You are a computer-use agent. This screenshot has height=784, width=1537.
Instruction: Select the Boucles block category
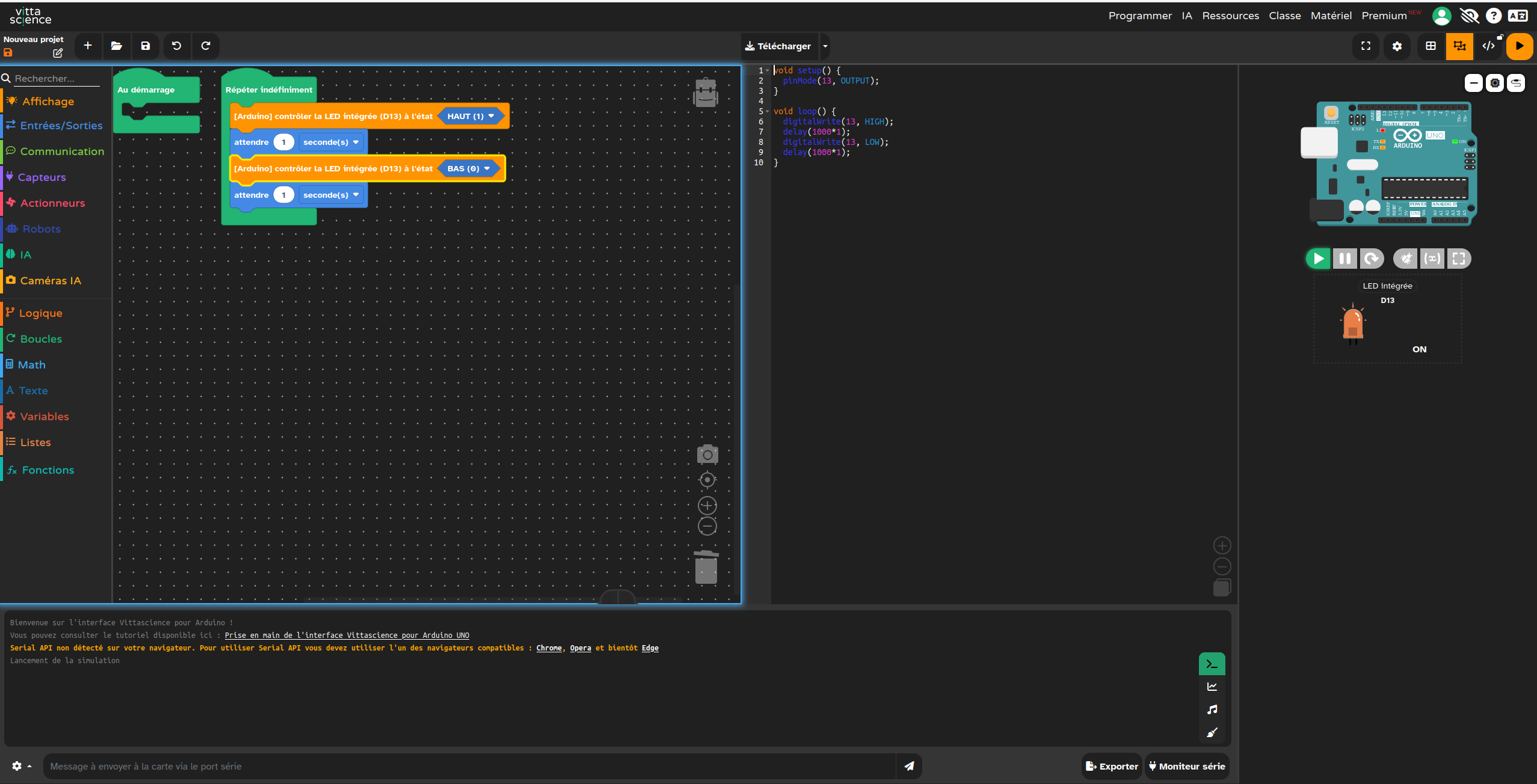(x=41, y=339)
